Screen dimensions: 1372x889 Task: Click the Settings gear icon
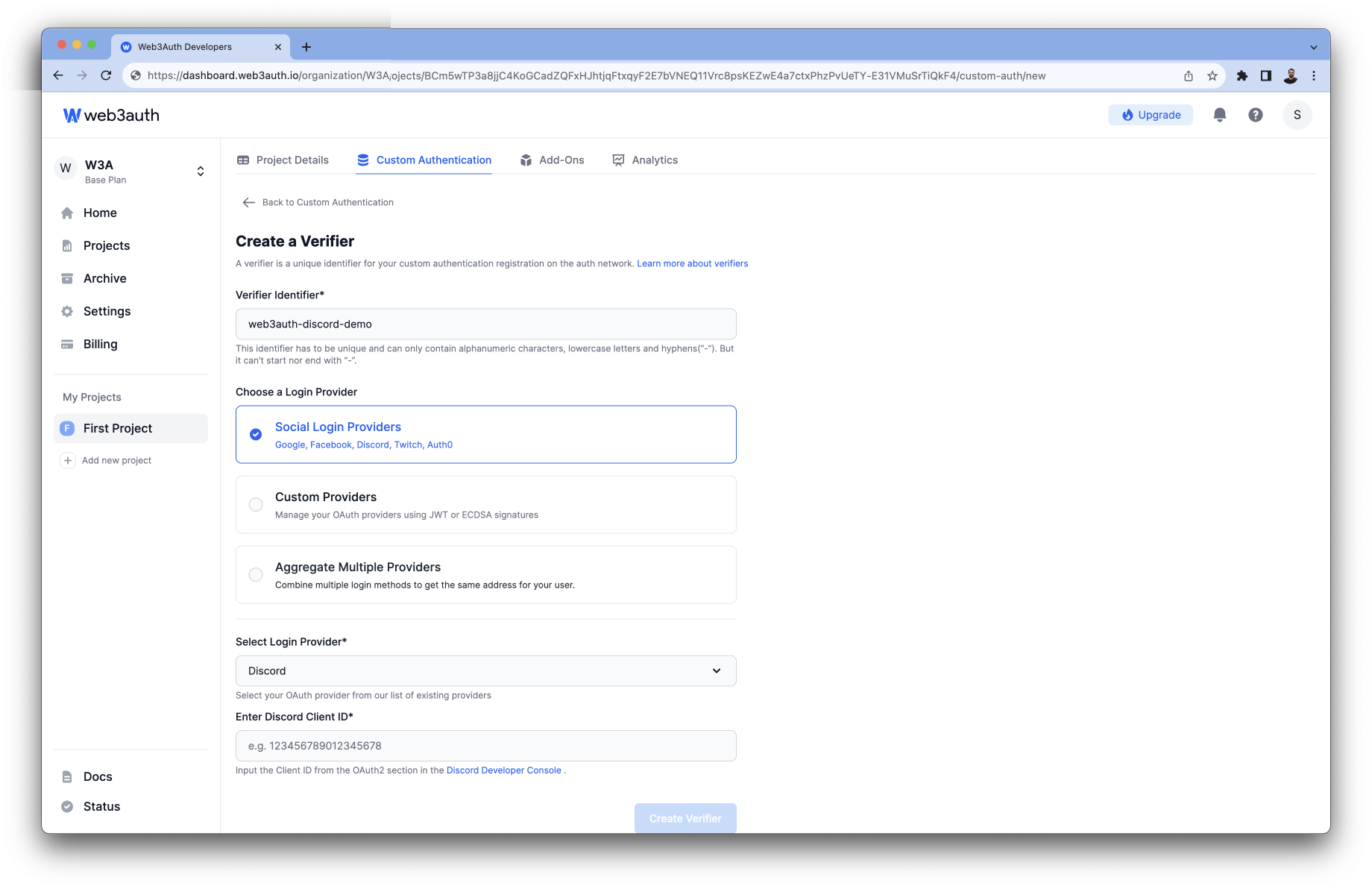coord(67,311)
